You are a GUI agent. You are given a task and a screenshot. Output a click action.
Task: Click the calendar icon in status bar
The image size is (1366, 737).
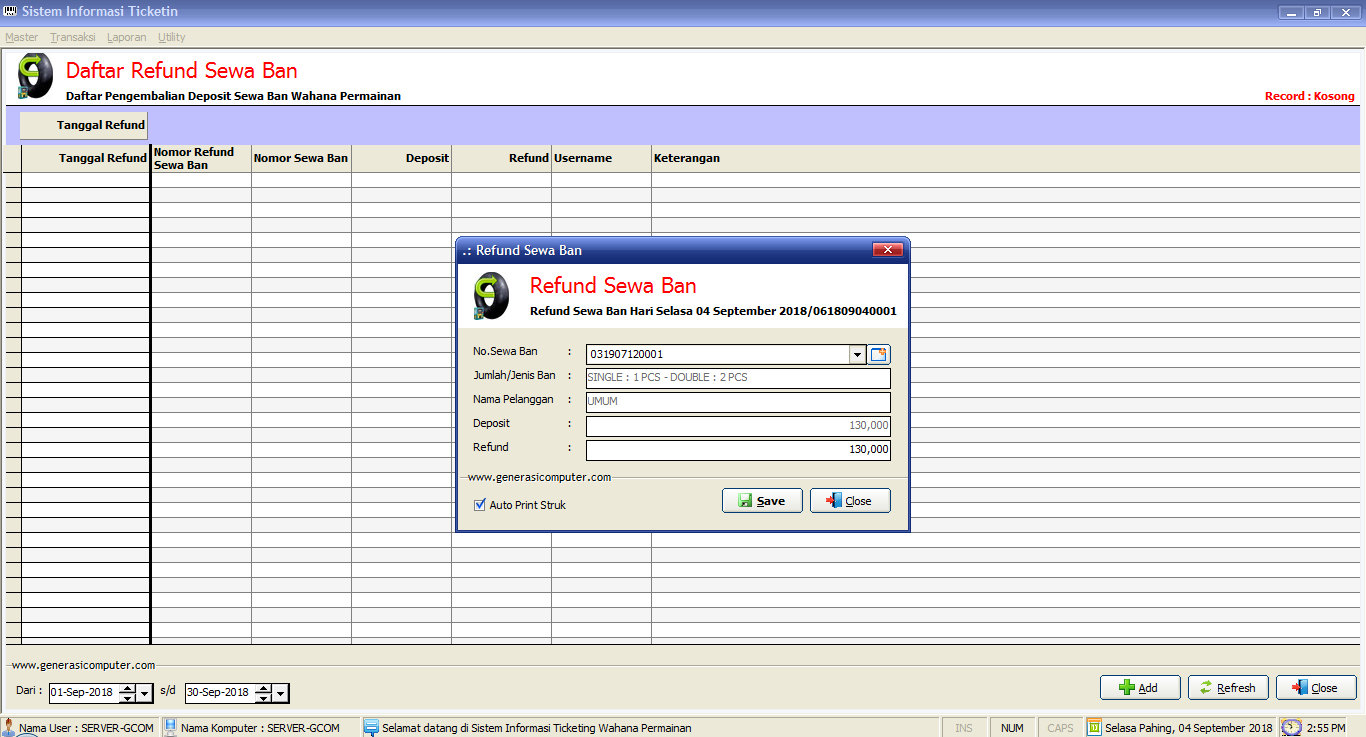[1094, 727]
